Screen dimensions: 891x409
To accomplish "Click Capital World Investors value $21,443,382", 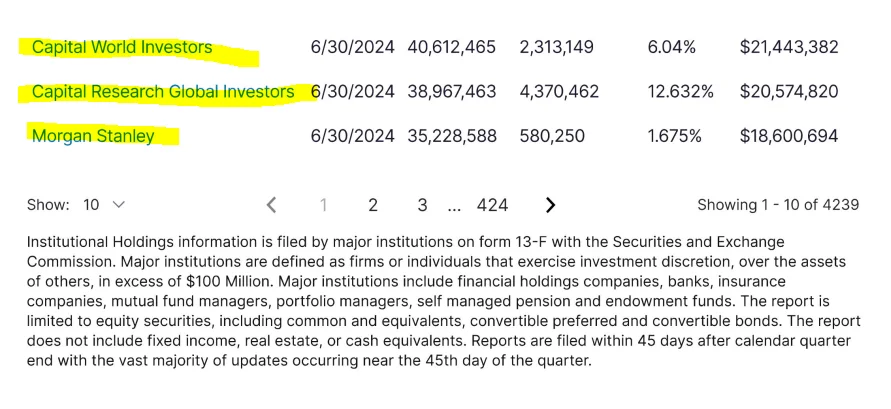I will [789, 47].
